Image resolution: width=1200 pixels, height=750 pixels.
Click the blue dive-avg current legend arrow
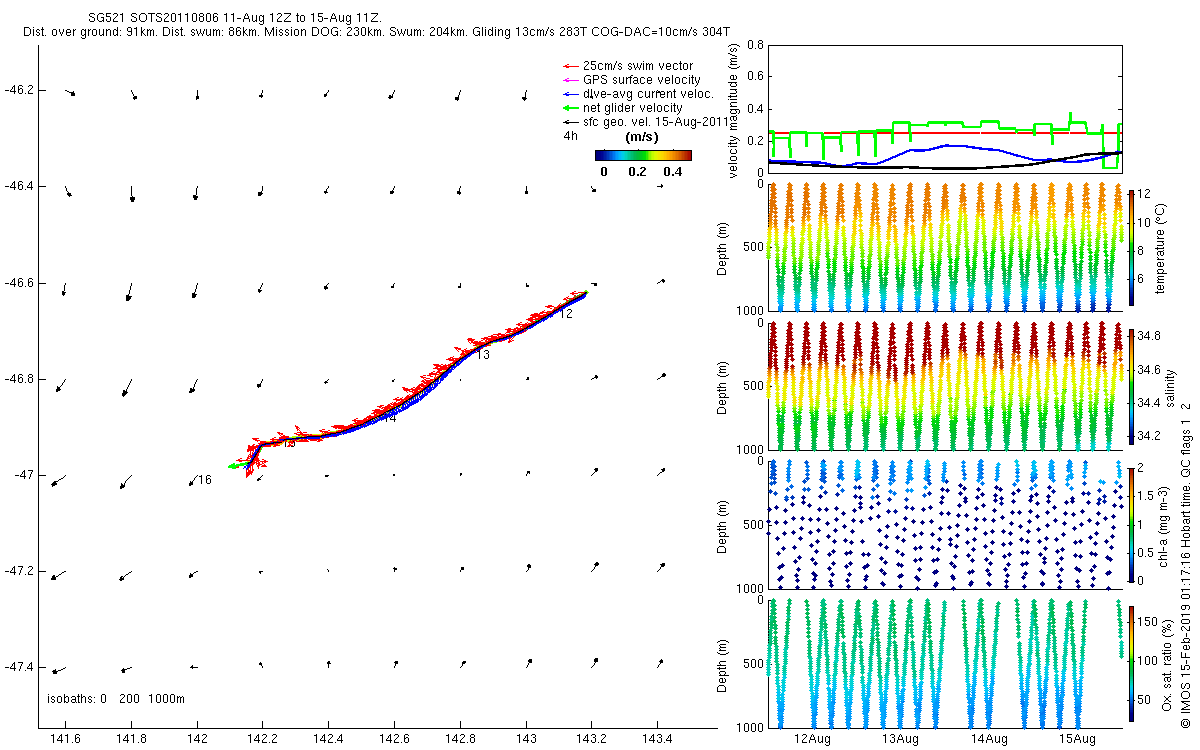[x=570, y=94]
